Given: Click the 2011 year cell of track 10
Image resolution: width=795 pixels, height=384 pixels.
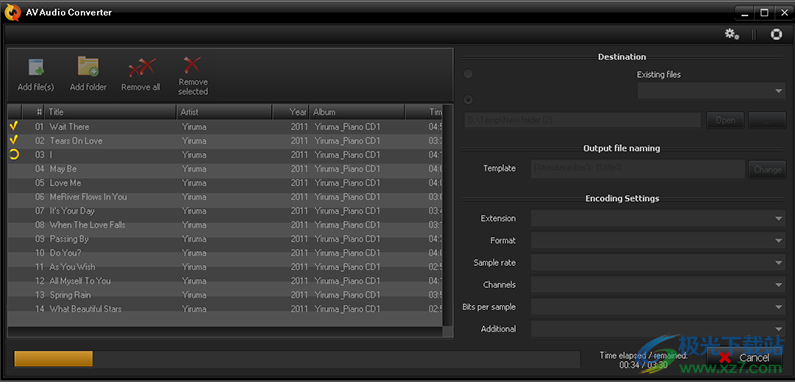Looking at the screenshot, I should click(x=299, y=253).
